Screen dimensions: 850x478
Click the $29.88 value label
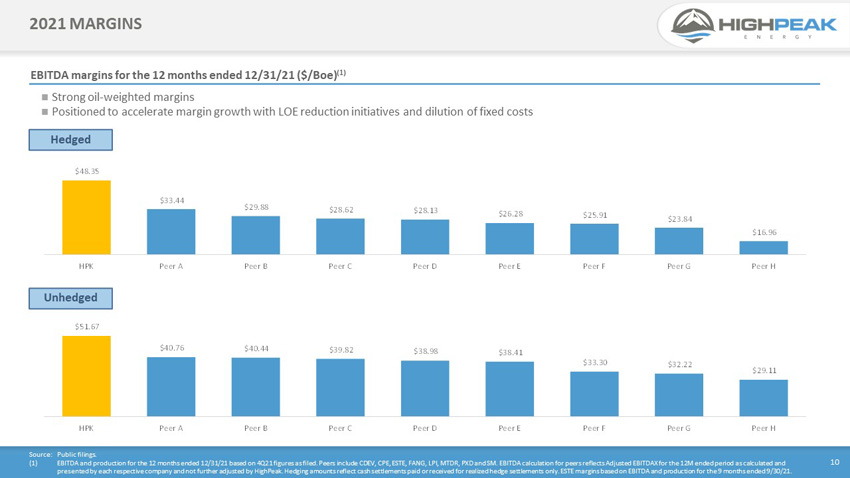256,207
